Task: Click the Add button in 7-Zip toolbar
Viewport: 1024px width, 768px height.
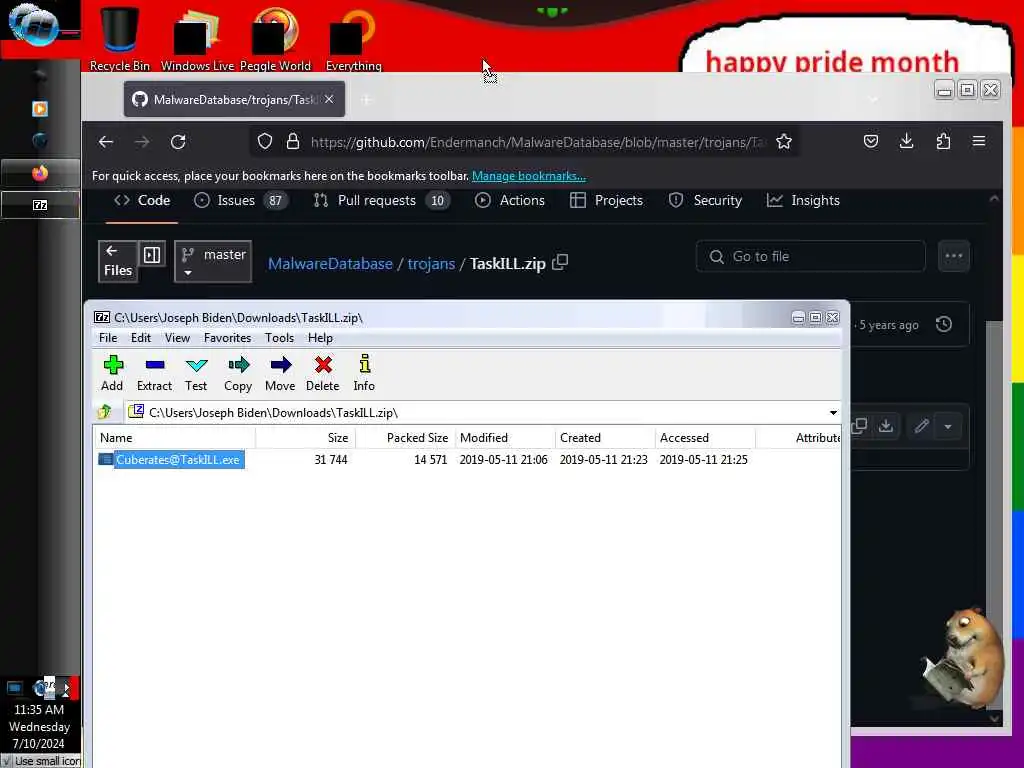Action: (x=112, y=373)
